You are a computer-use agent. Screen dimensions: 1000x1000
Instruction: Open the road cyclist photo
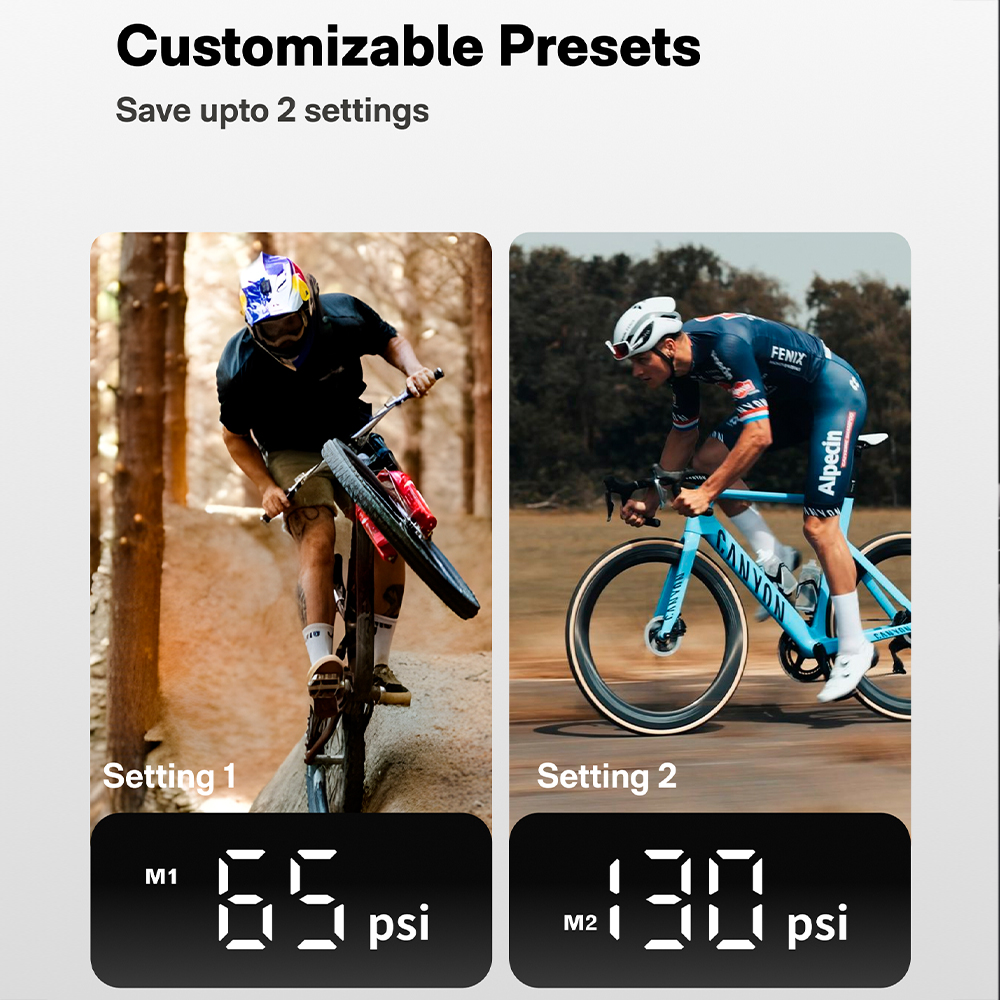tap(710, 522)
